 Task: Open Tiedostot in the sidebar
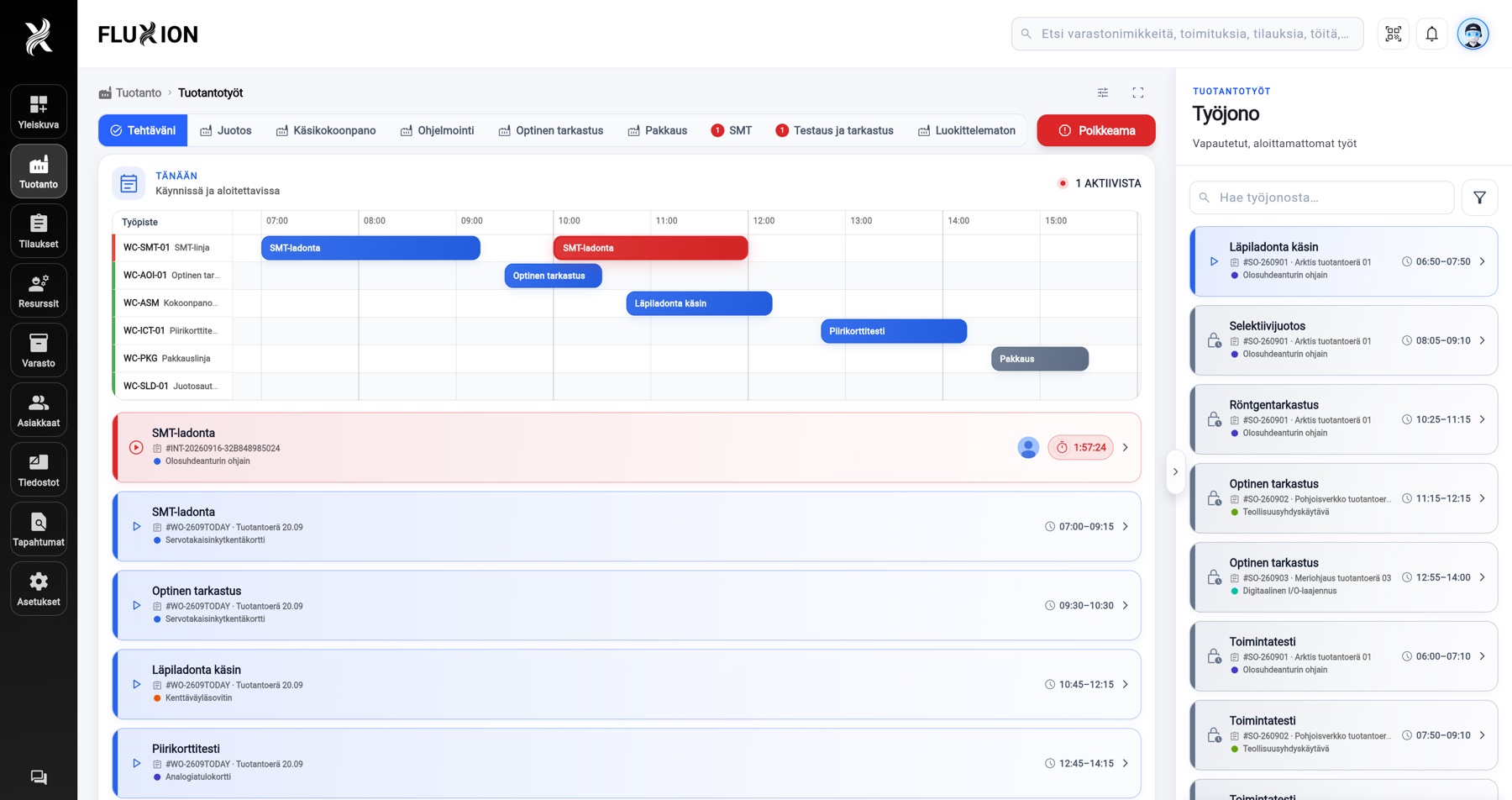39,470
